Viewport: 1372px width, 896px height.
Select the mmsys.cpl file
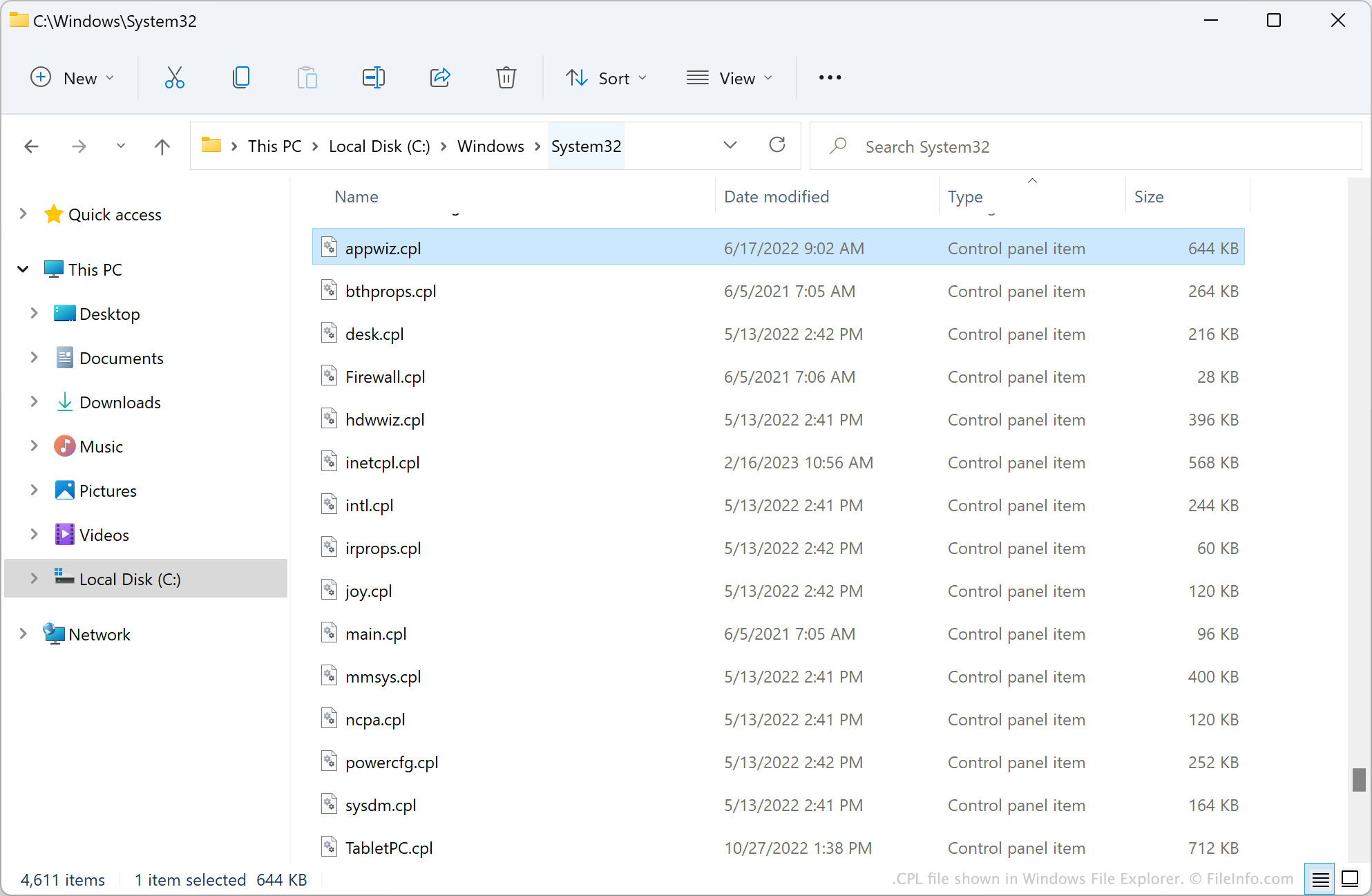778,676
